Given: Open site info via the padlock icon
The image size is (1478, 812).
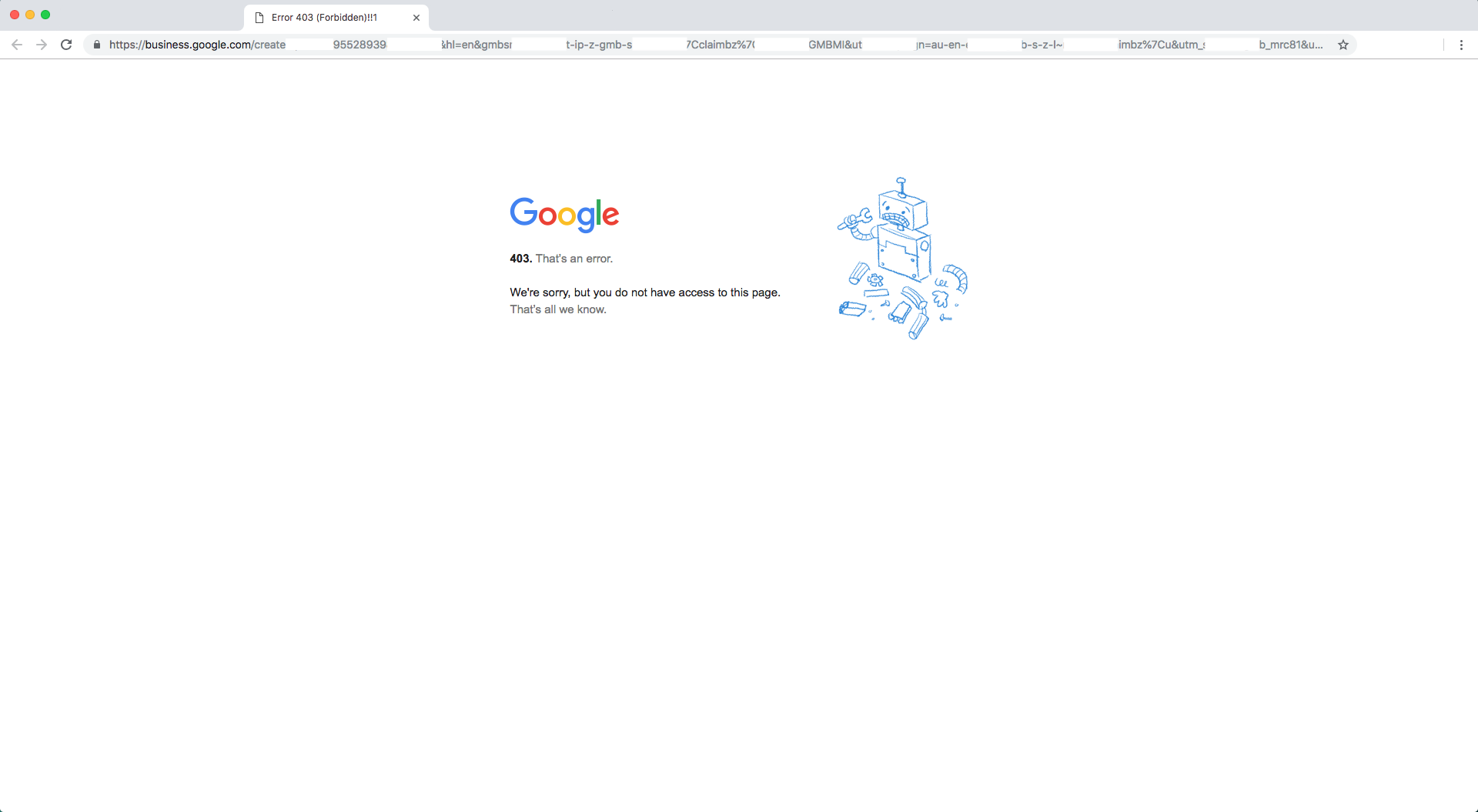Looking at the screenshot, I should pos(97,45).
